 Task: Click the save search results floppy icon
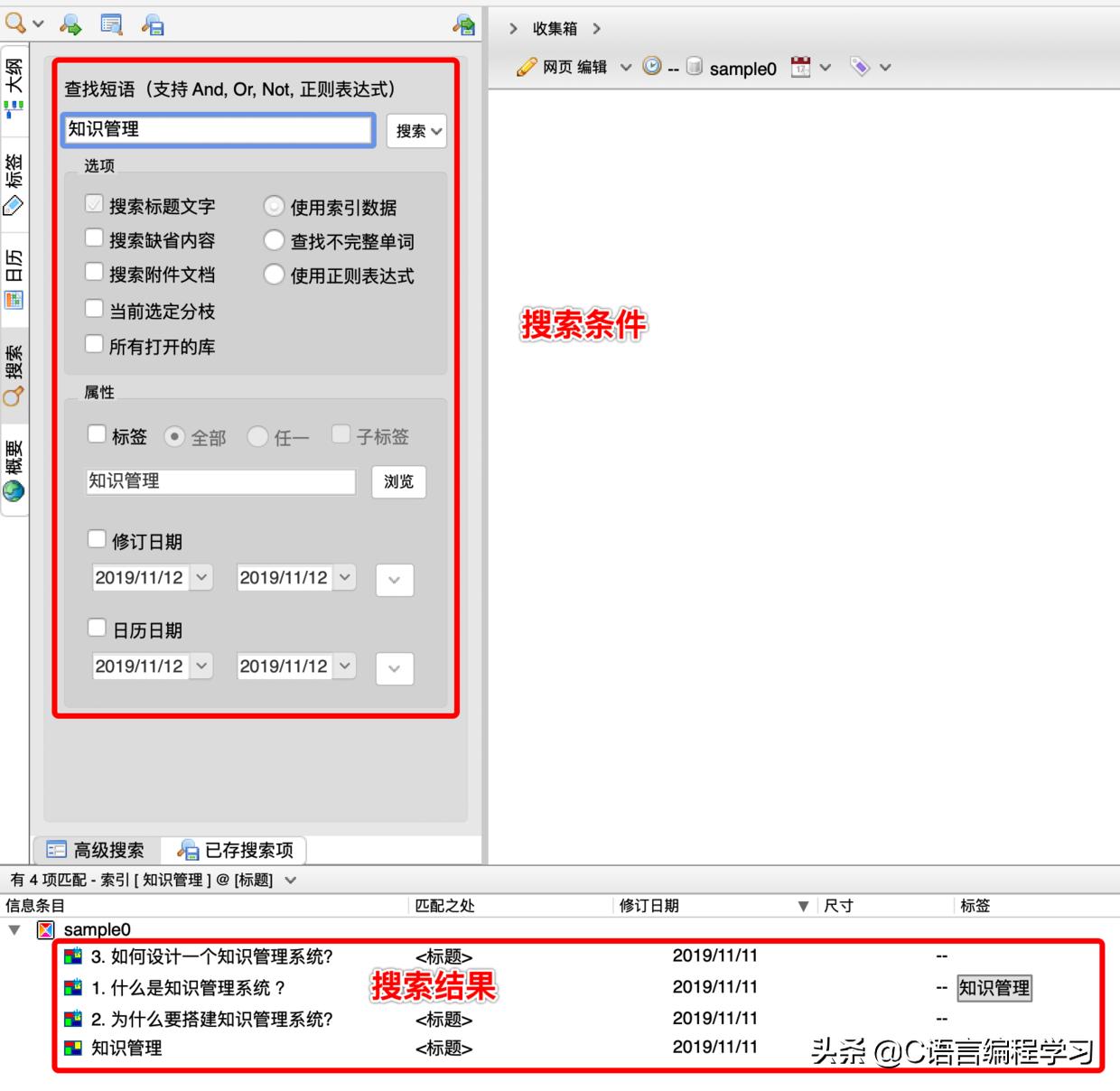(x=152, y=24)
